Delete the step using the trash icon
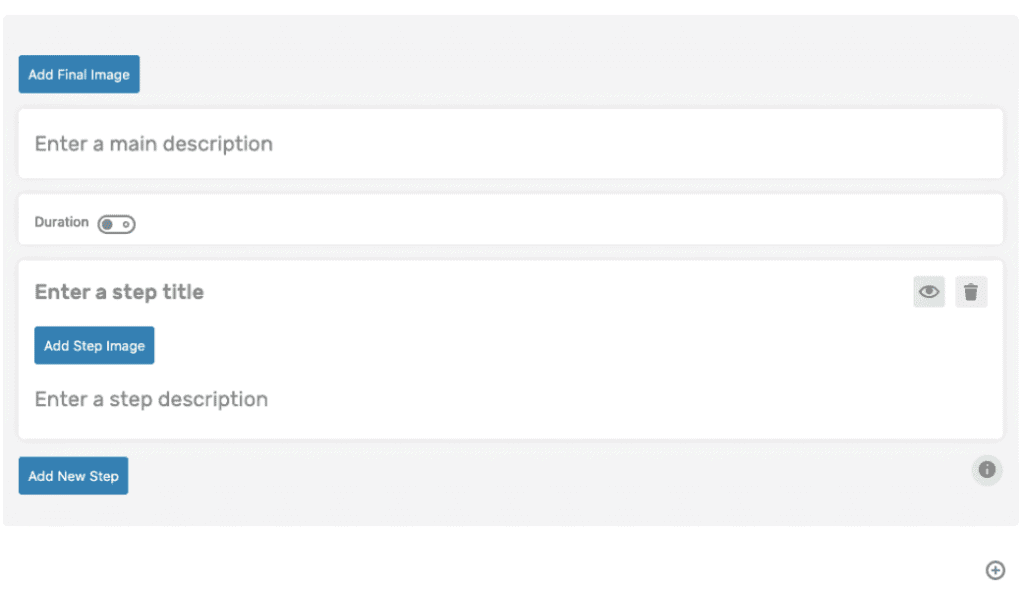The image size is (1024, 590). coord(971,291)
